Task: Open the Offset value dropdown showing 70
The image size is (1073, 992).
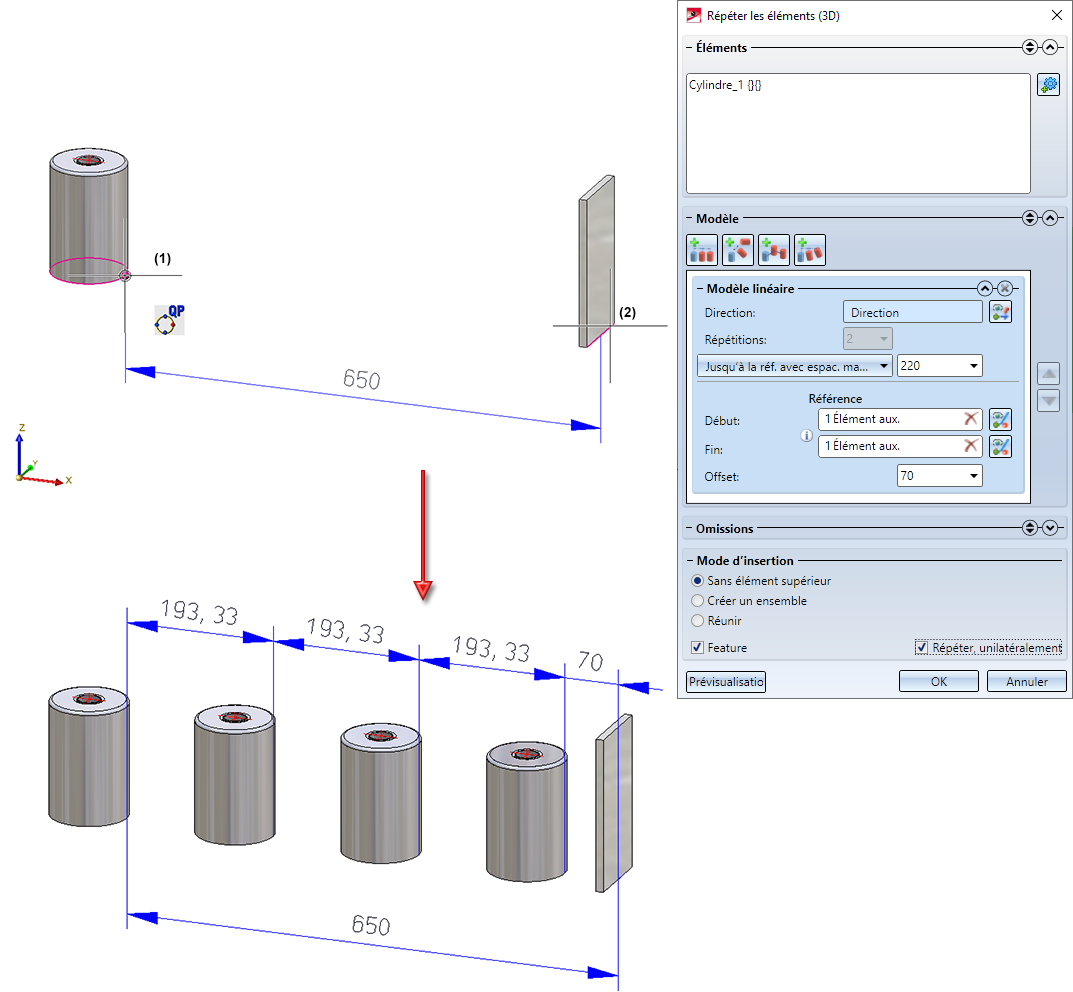Action: [x=973, y=476]
